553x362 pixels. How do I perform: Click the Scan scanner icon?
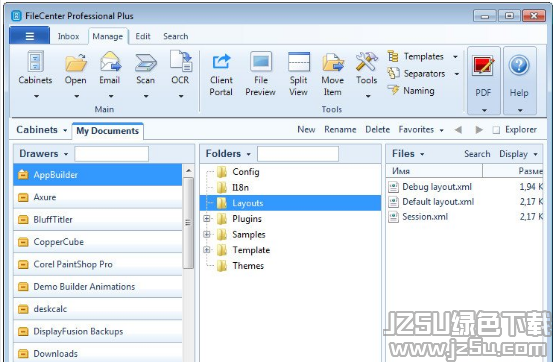[x=145, y=62]
